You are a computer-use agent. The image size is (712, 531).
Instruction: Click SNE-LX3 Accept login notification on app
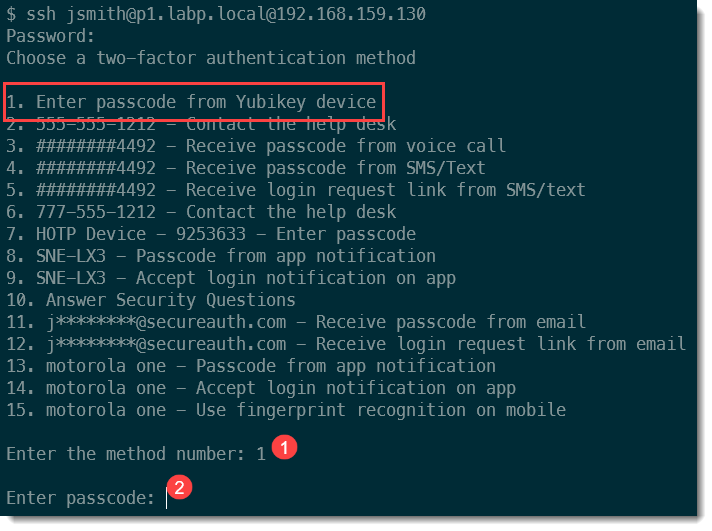[231, 278]
